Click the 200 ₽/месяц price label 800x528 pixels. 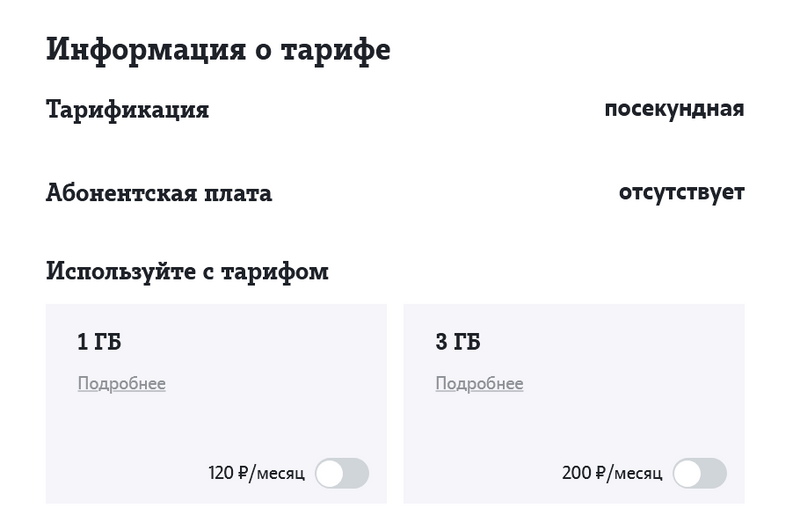click(612, 473)
